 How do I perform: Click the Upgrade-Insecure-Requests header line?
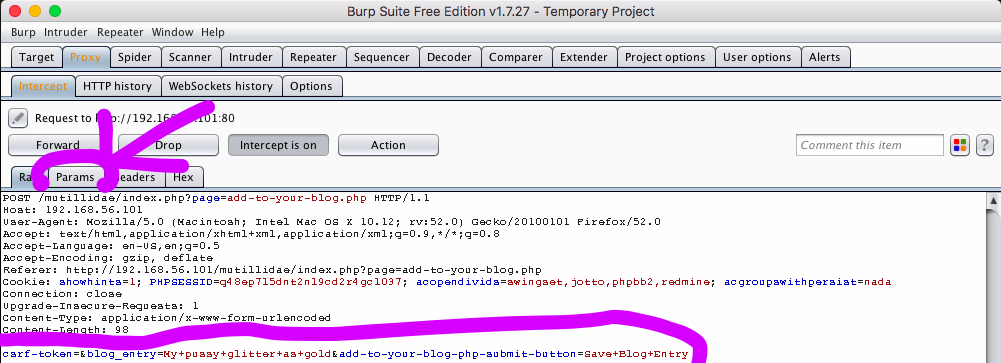click(x=101, y=306)
